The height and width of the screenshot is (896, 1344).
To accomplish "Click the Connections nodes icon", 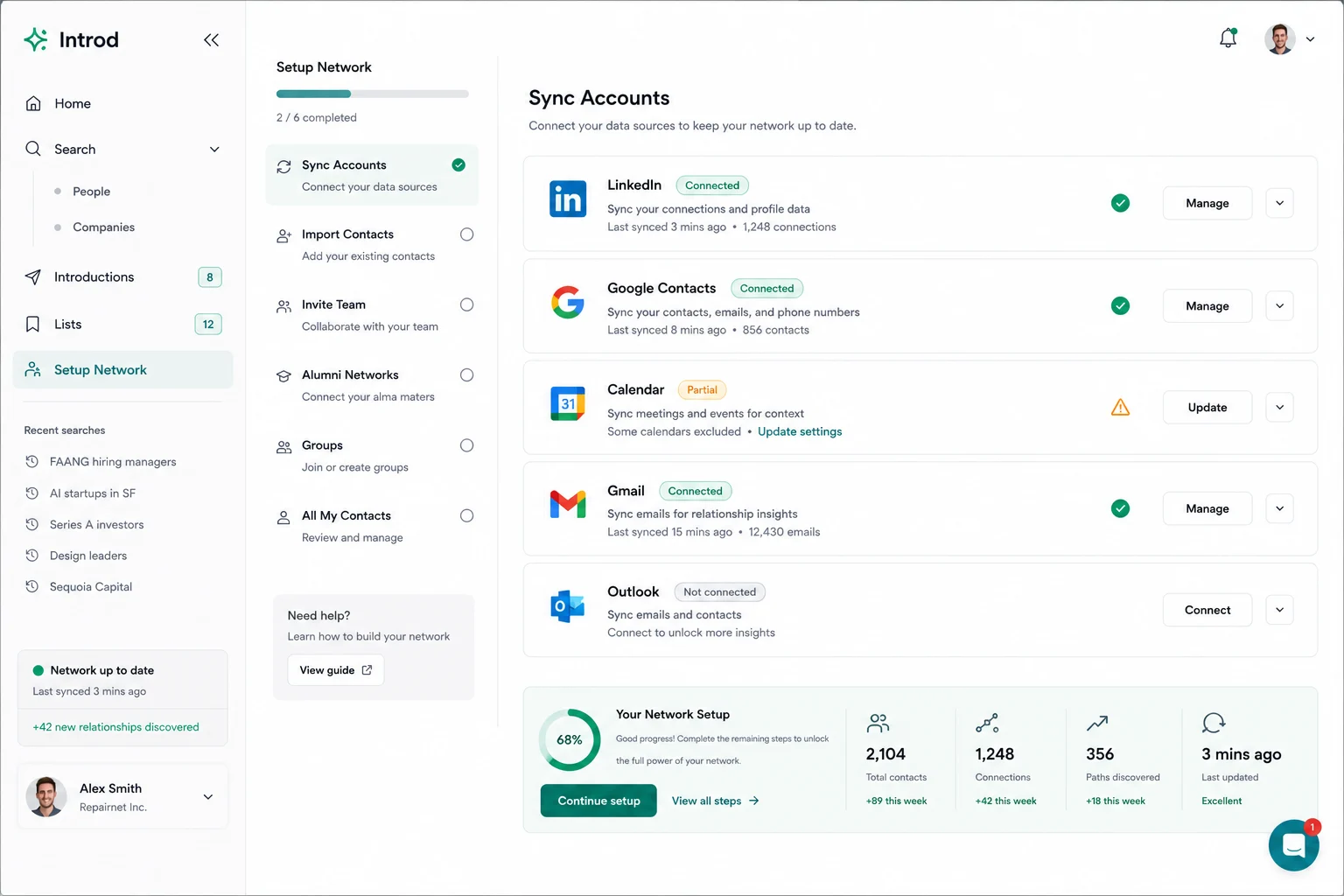I will point(987,723).
